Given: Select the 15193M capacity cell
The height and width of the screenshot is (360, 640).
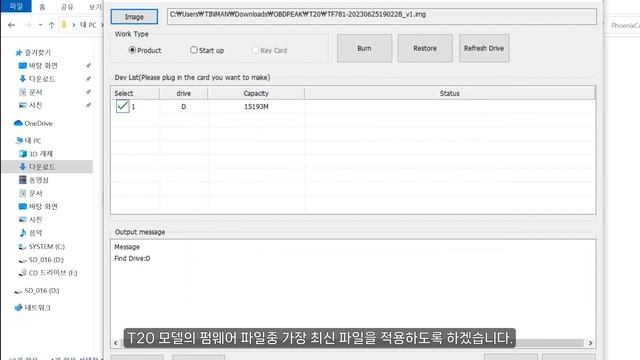Looking at the screenshot, I should [x=256, y=107].
